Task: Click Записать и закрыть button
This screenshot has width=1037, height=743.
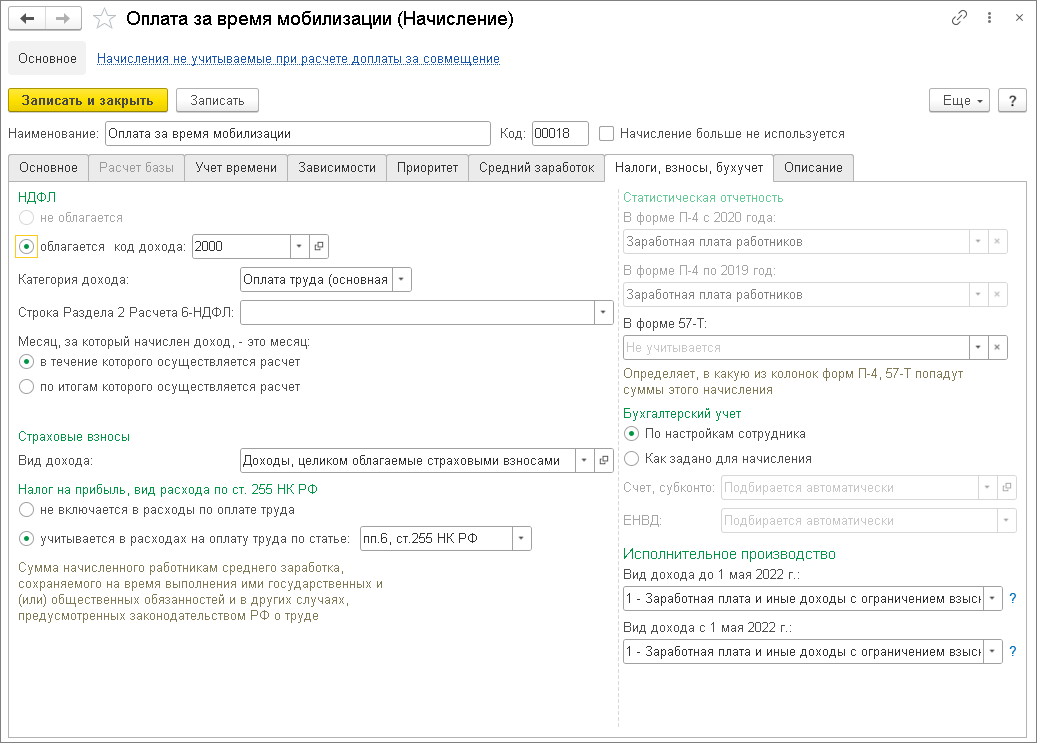Action: pos(88,101)
